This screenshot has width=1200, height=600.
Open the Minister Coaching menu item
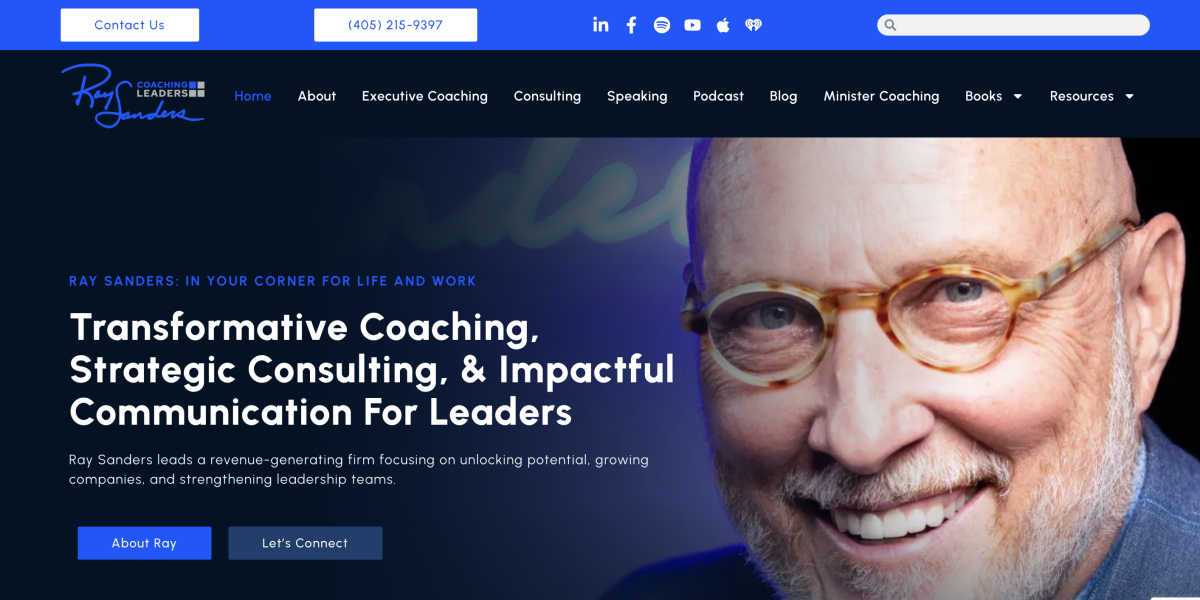[881, 96]
